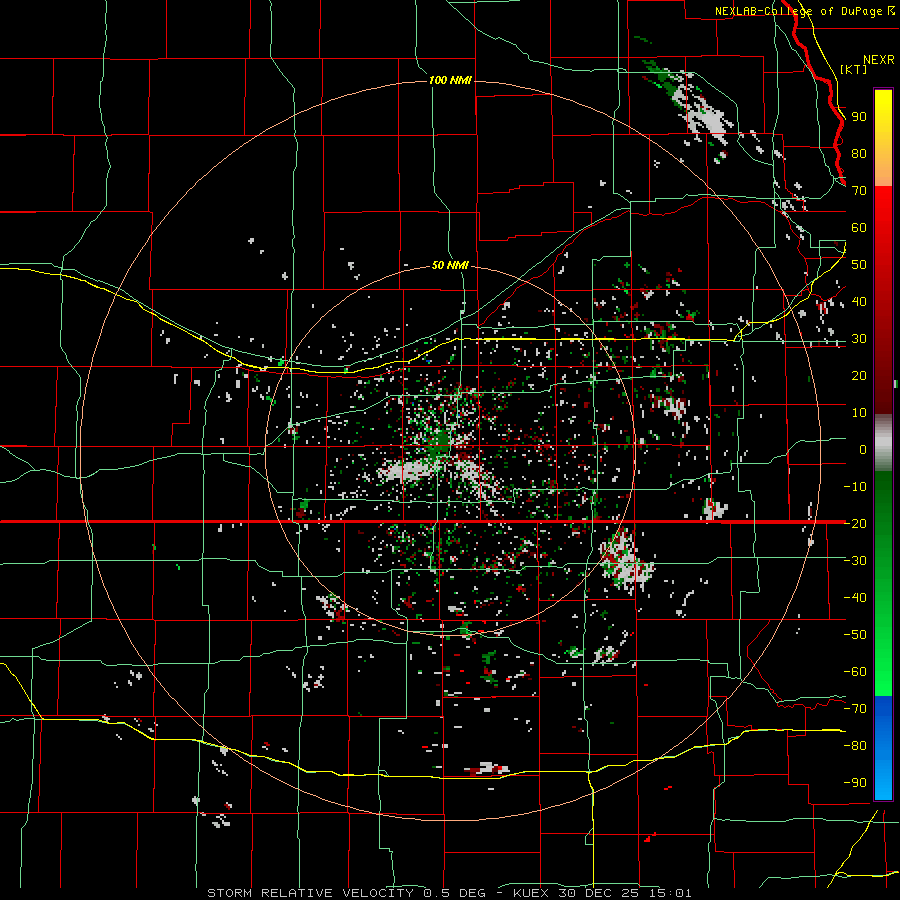The image size is (900, 900).
Task: Select the 10 value on velocity scale
Action: [859, 413]
